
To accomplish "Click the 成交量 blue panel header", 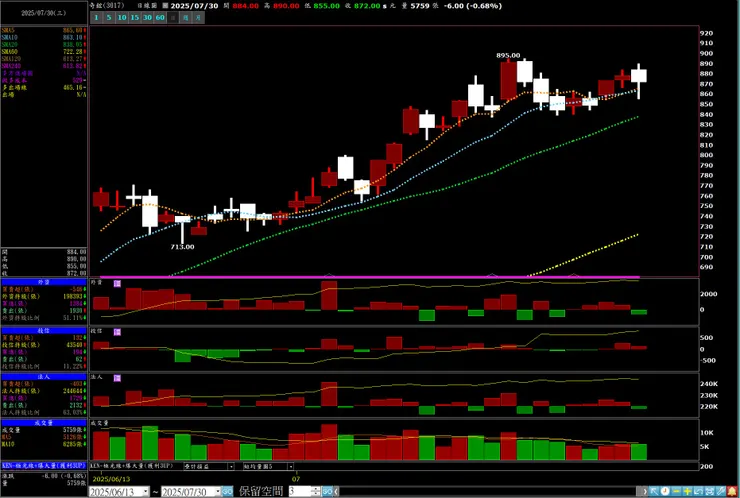I will tap(44, 423).
